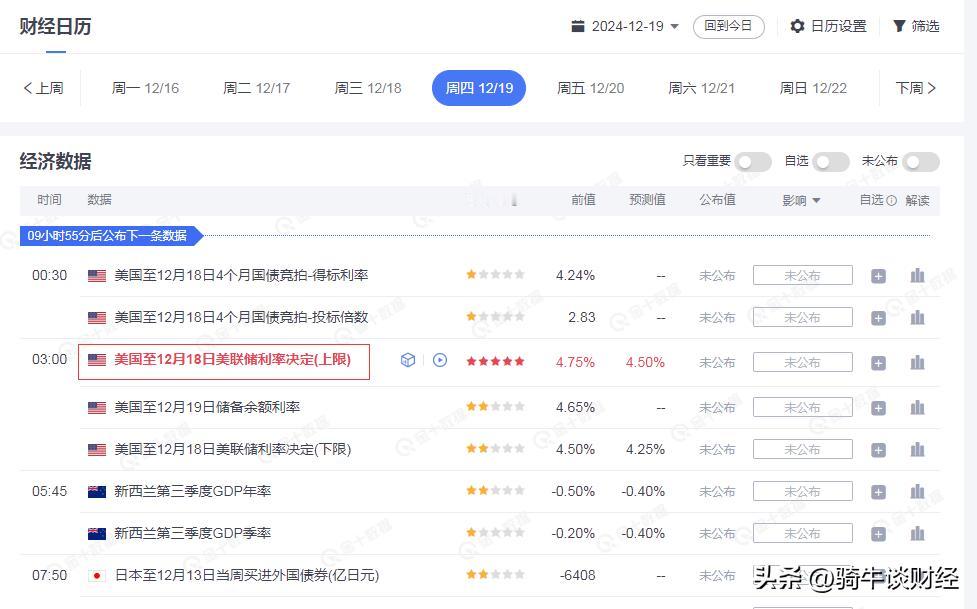Viewport: 977px width, 609px height.
Task: Open 日本至12月13日当周买进外国债券 entry
Action: [247, 575]
